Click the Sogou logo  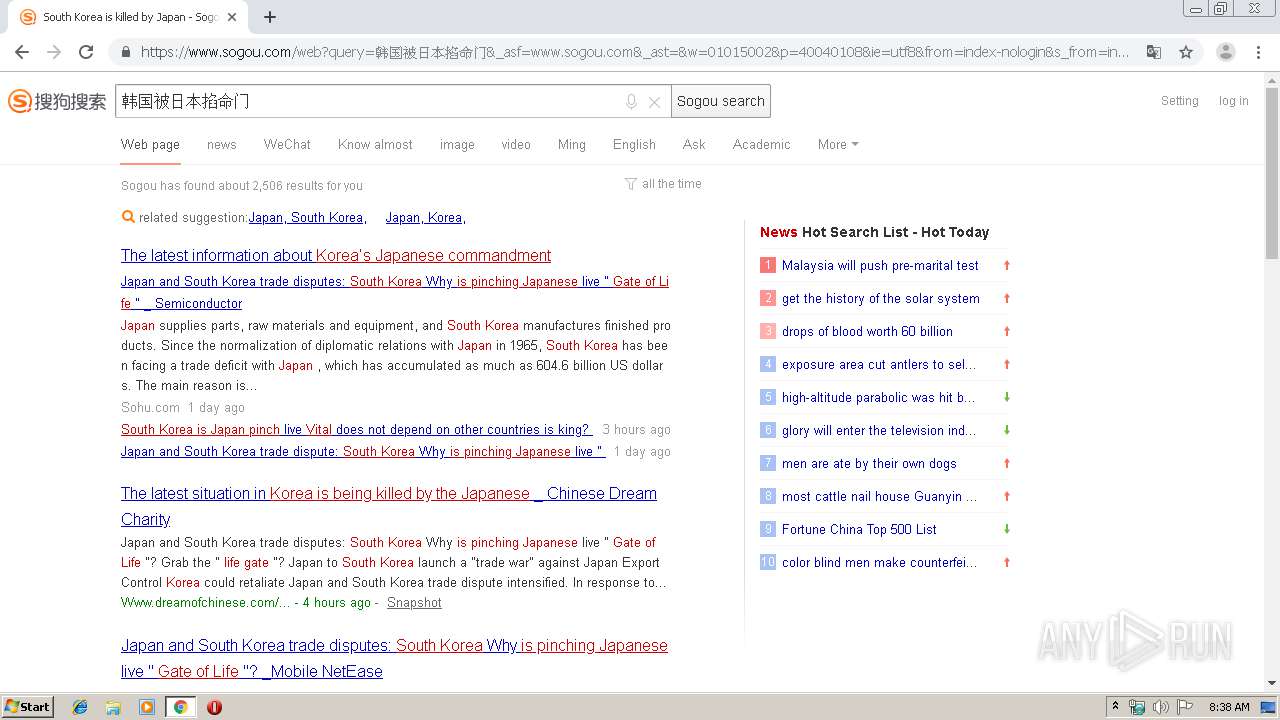coord(57,101)
